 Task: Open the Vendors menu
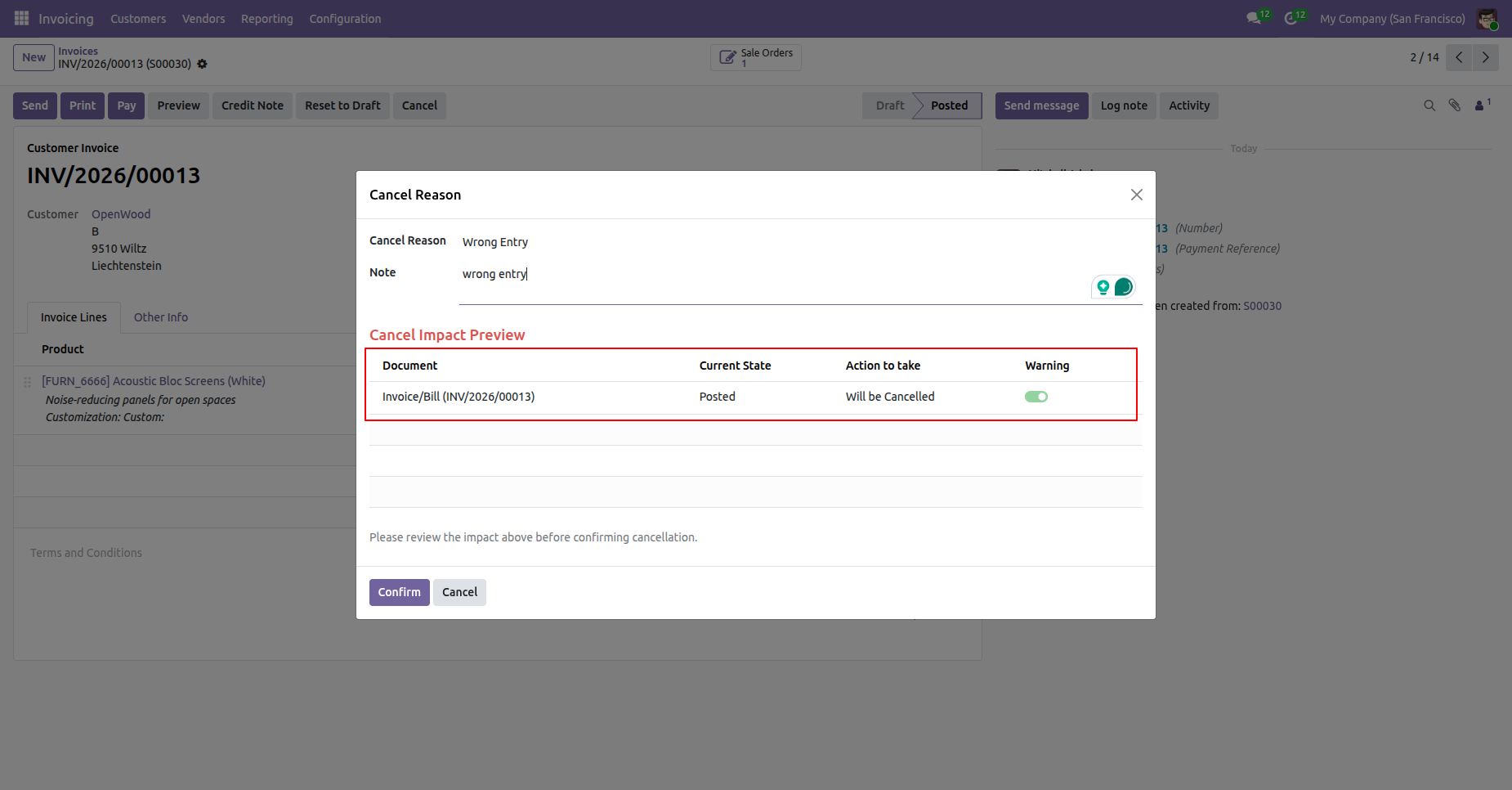pyautogui.click(x=204, y=19)
